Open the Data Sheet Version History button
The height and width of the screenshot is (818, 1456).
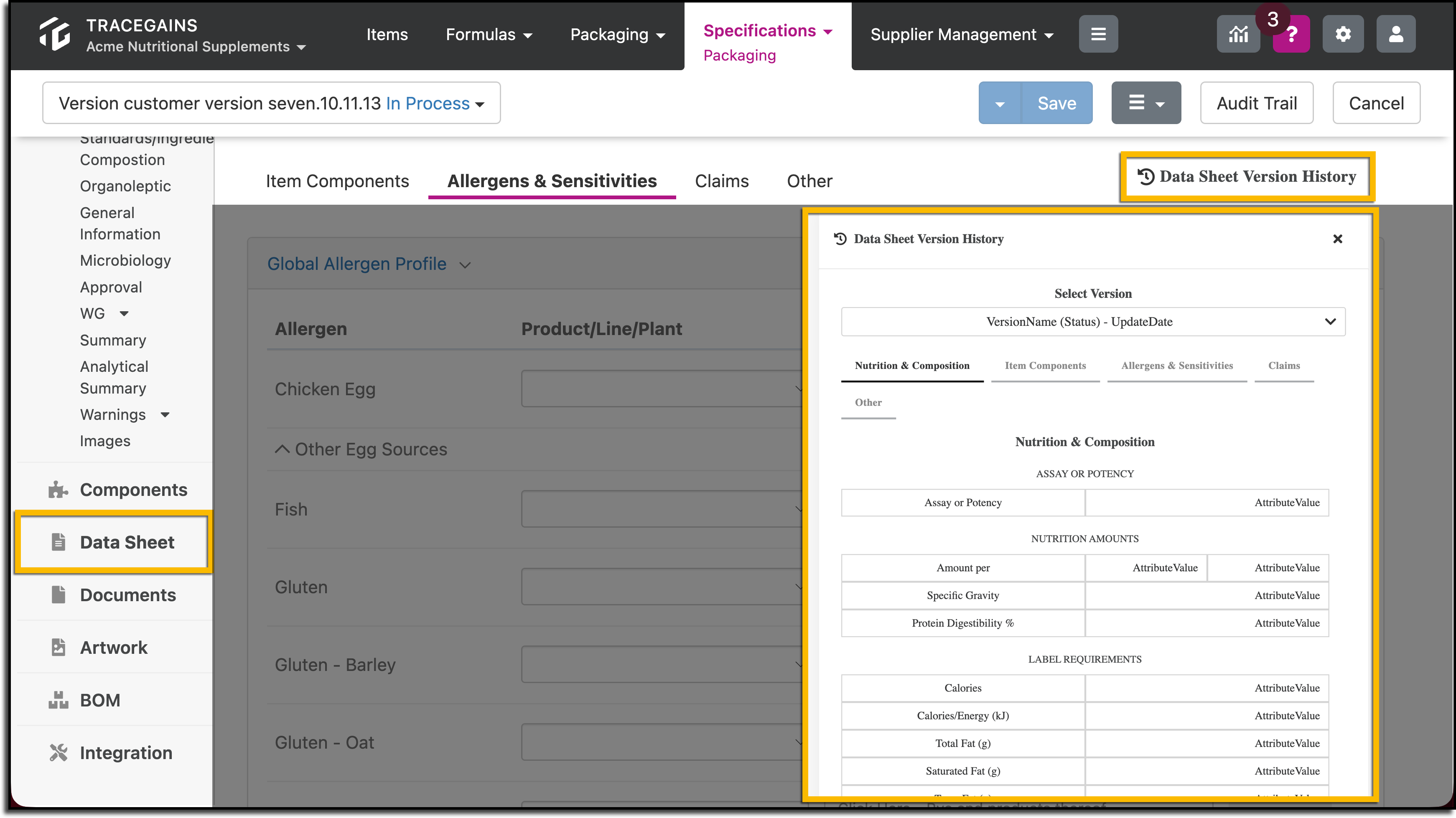(x=1247, y=177)
